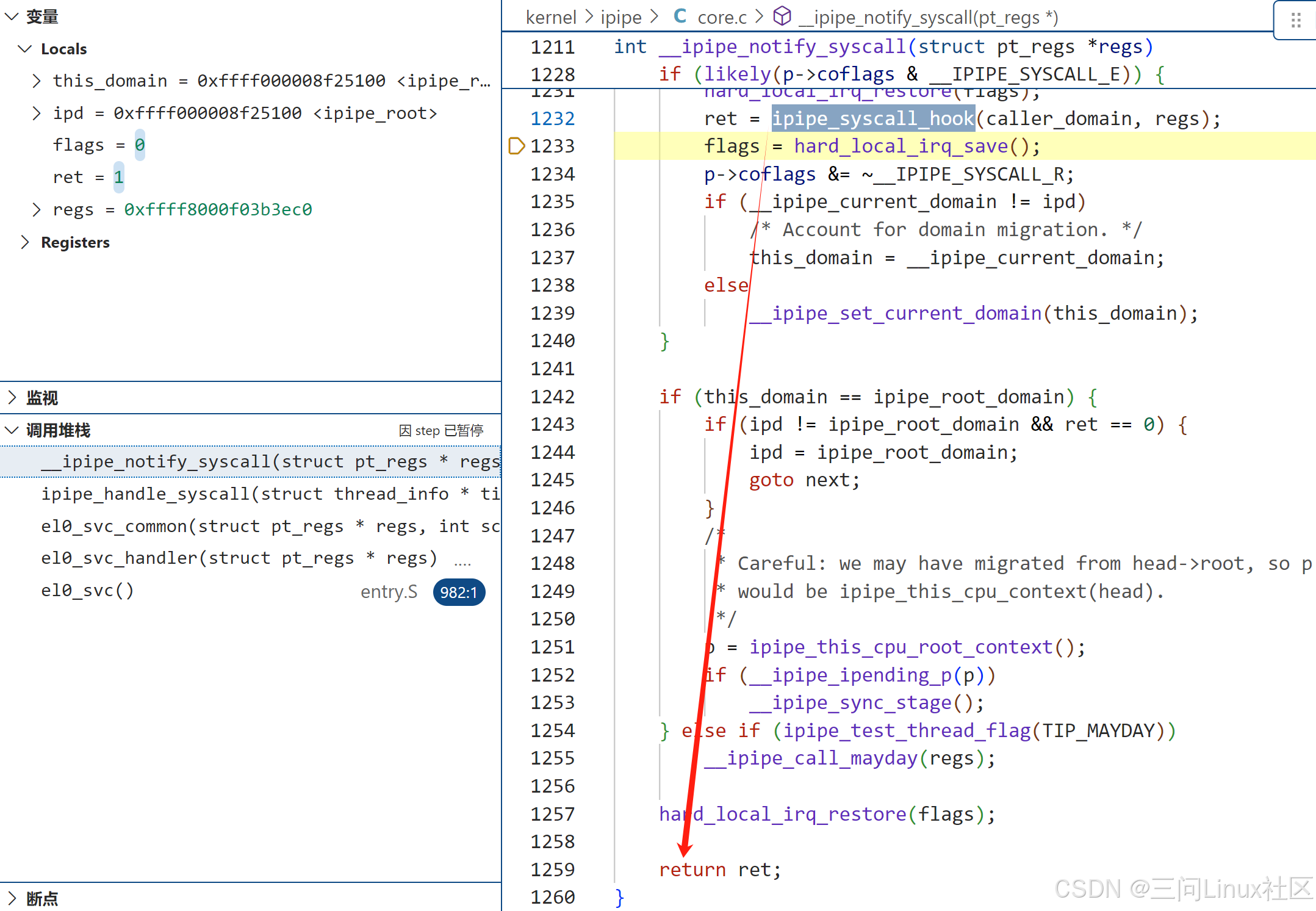Open the kernel breadcrumb segment

click(550, 18)
